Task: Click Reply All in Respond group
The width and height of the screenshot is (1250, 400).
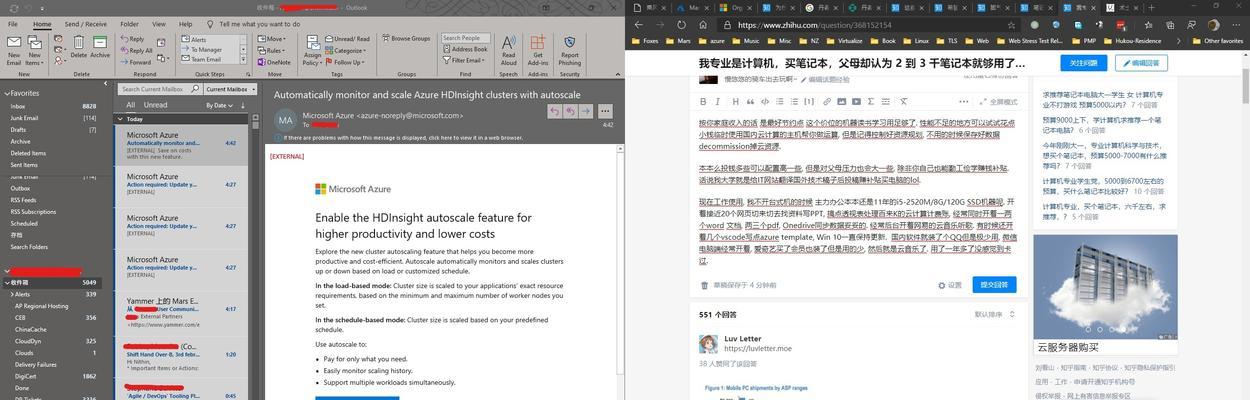Action: coord(137,50)
